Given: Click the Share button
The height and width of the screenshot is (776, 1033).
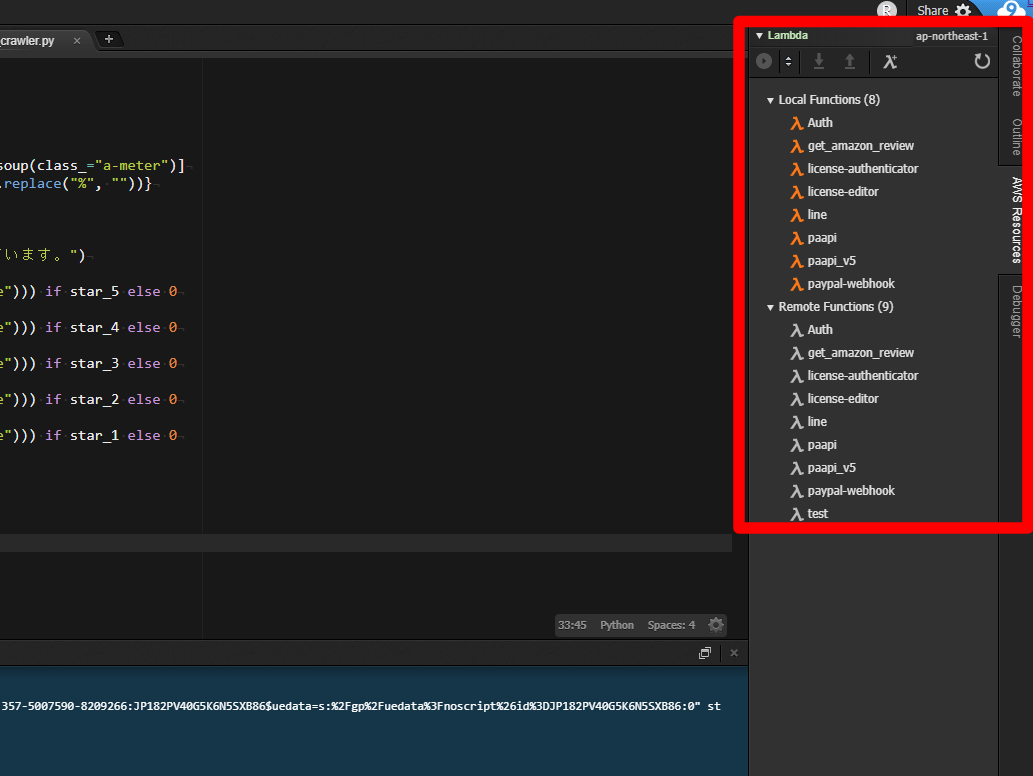Looking at the screenshot, I should 932,11.
